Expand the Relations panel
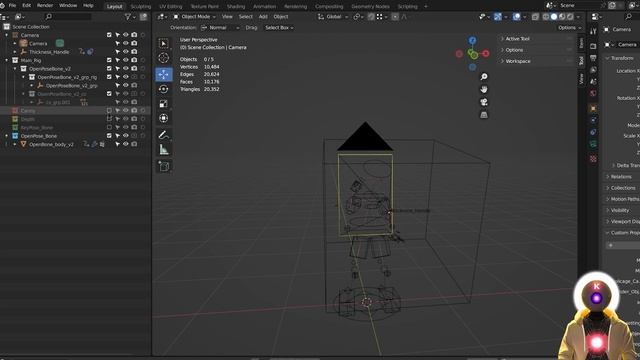The width and height of the screenshot is (640, 360). 620,177
